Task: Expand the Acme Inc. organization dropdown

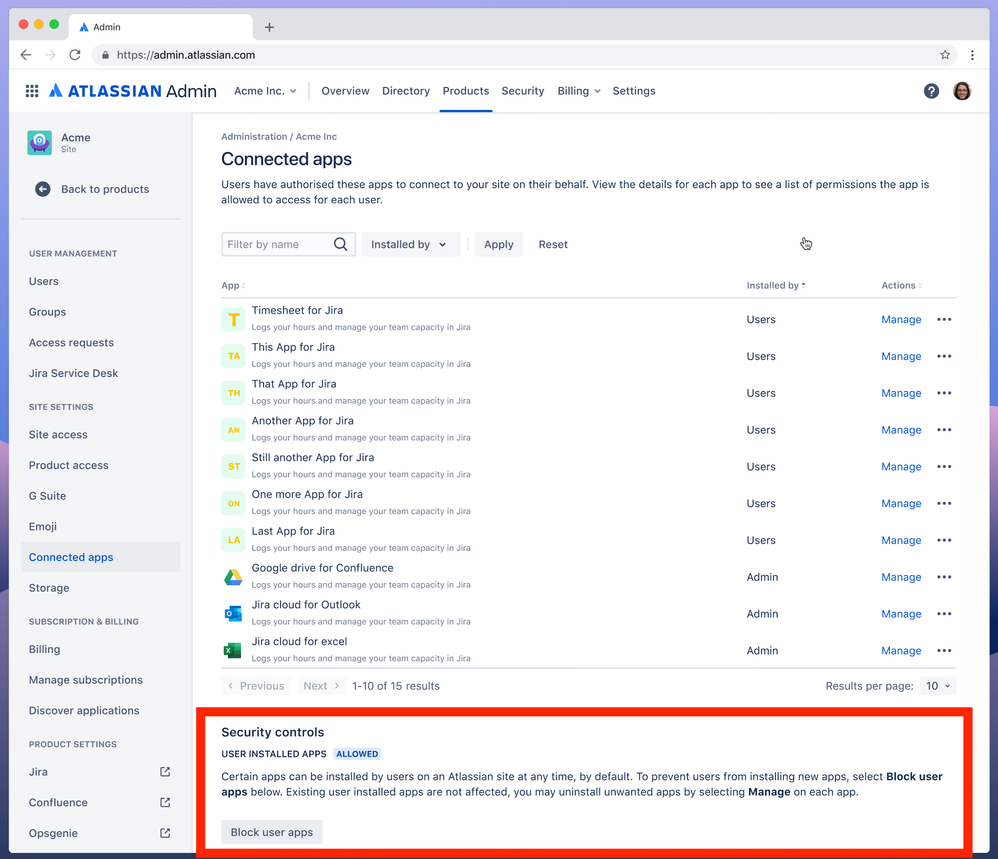Action: click(x=264, y=90)
